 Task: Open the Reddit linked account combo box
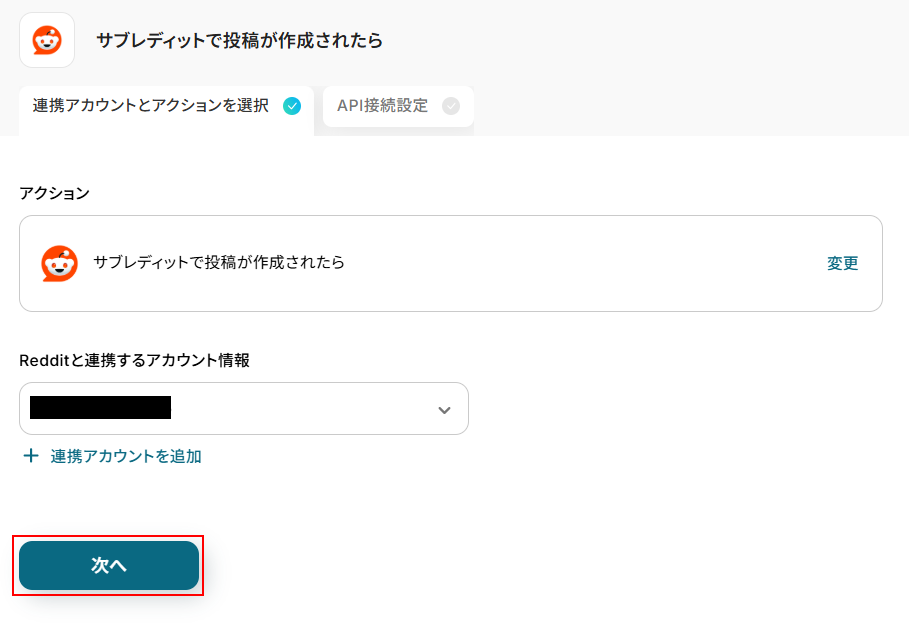300,409
